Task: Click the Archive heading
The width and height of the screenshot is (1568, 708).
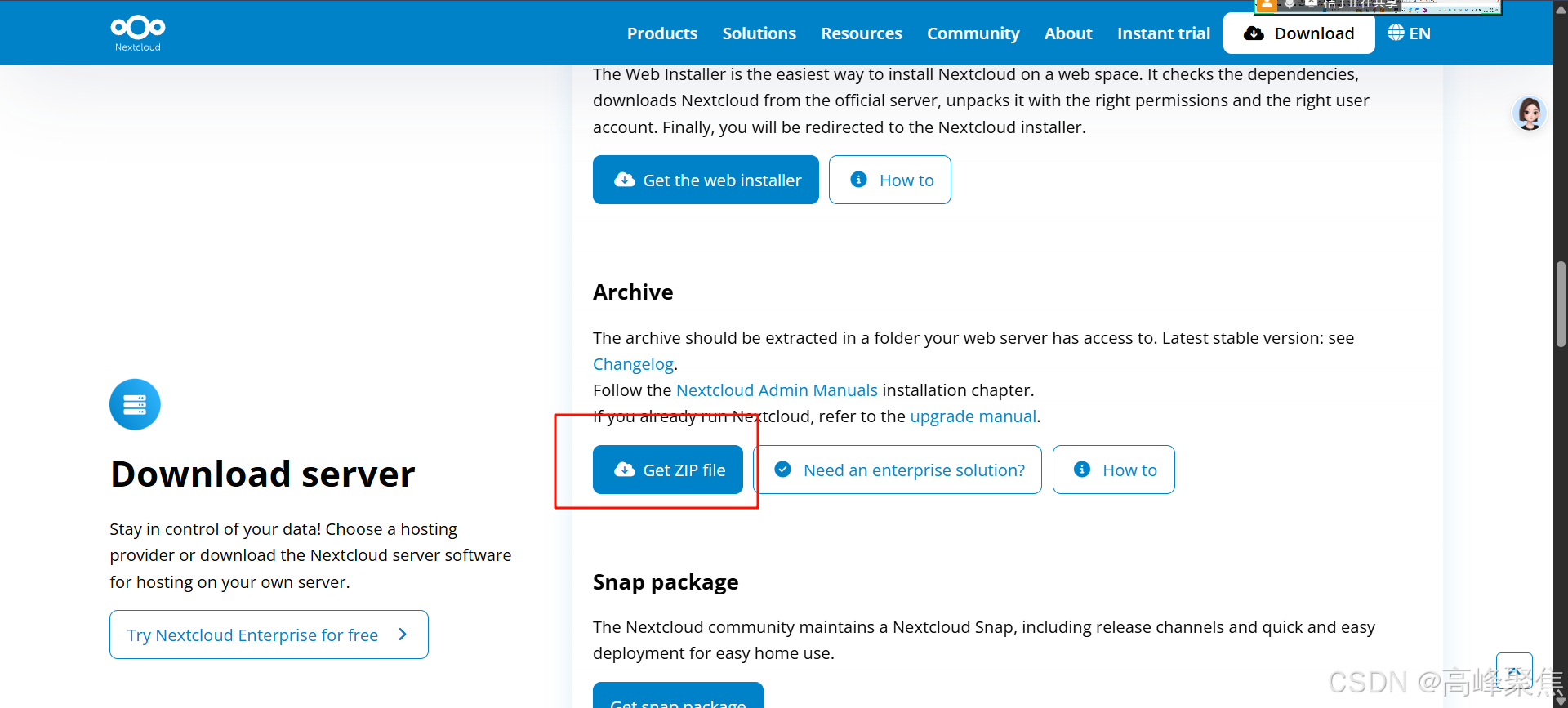Action: [633, 292]
